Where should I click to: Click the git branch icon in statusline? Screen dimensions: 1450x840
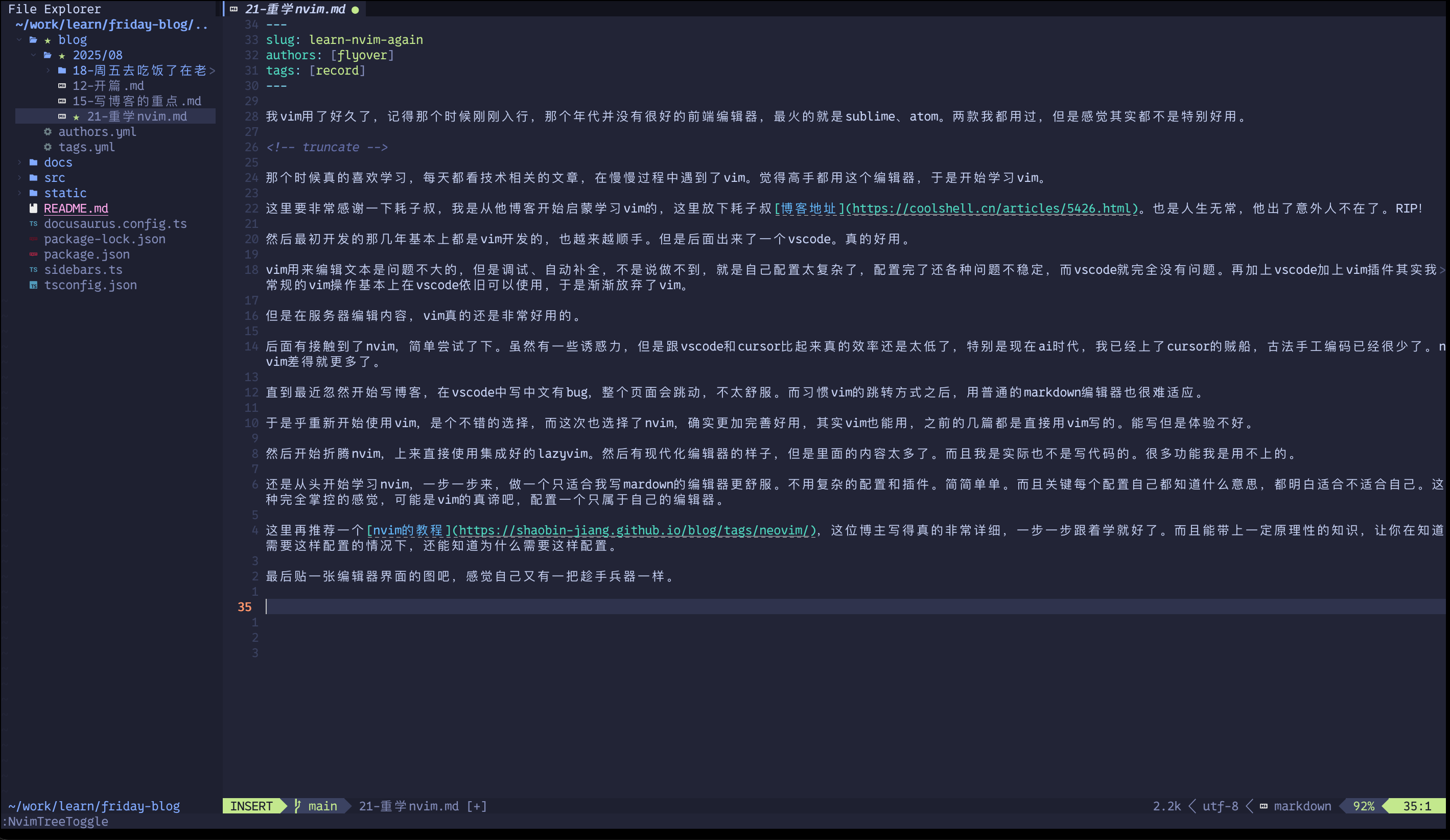[x=297, y=806]
